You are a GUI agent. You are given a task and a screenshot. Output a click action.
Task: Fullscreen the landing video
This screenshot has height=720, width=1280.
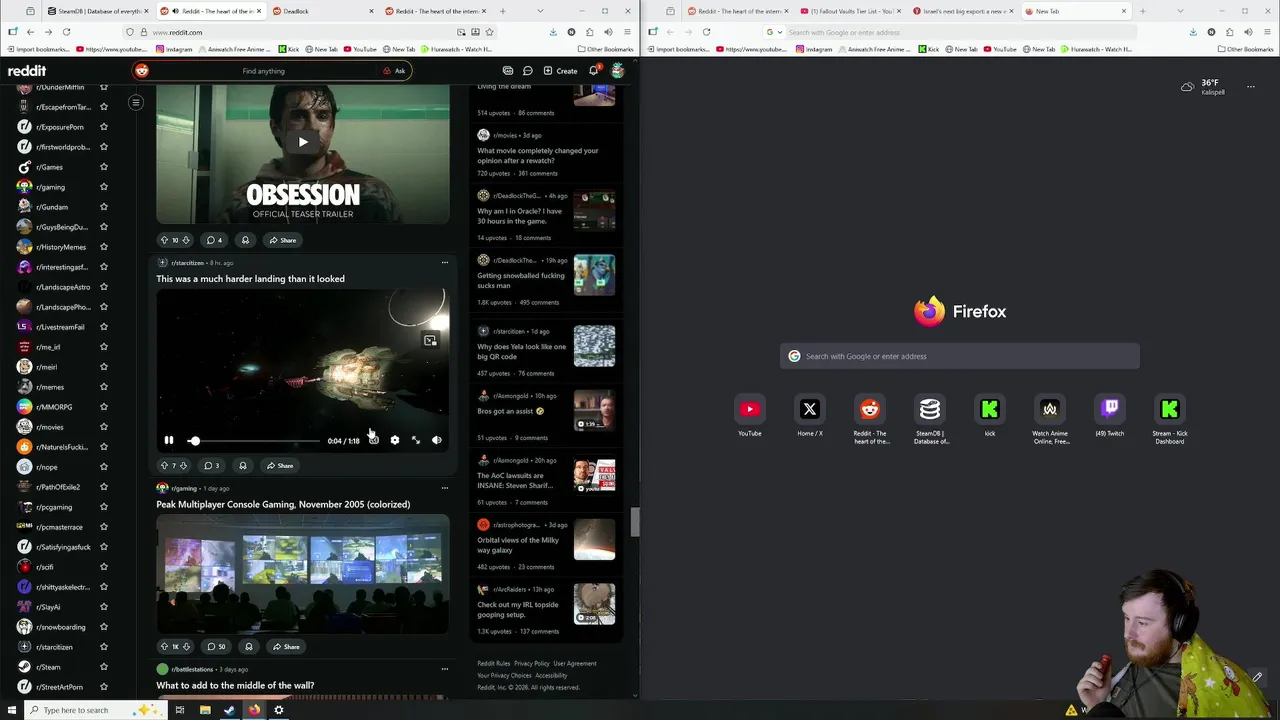(416, 440)
